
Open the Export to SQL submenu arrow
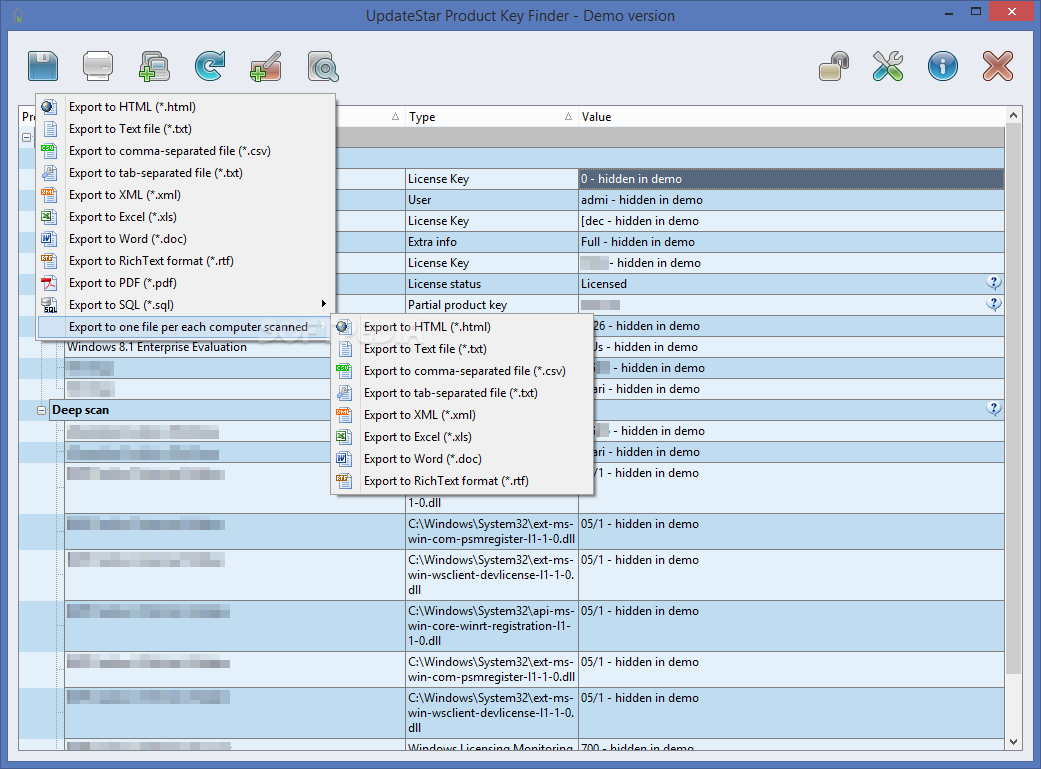(x=324, y=304)
